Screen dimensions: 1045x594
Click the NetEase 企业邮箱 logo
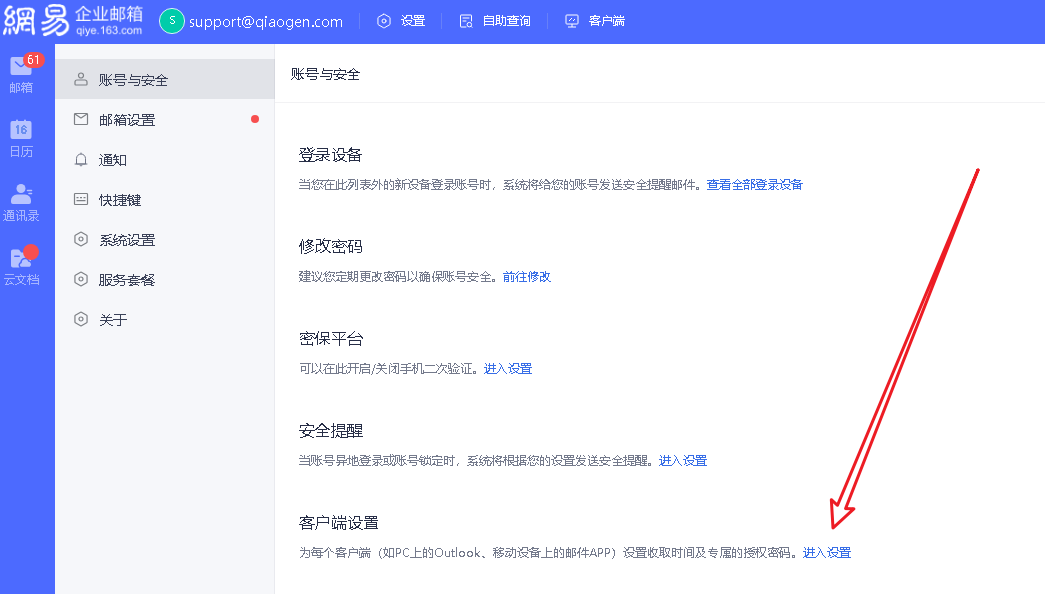73,20
